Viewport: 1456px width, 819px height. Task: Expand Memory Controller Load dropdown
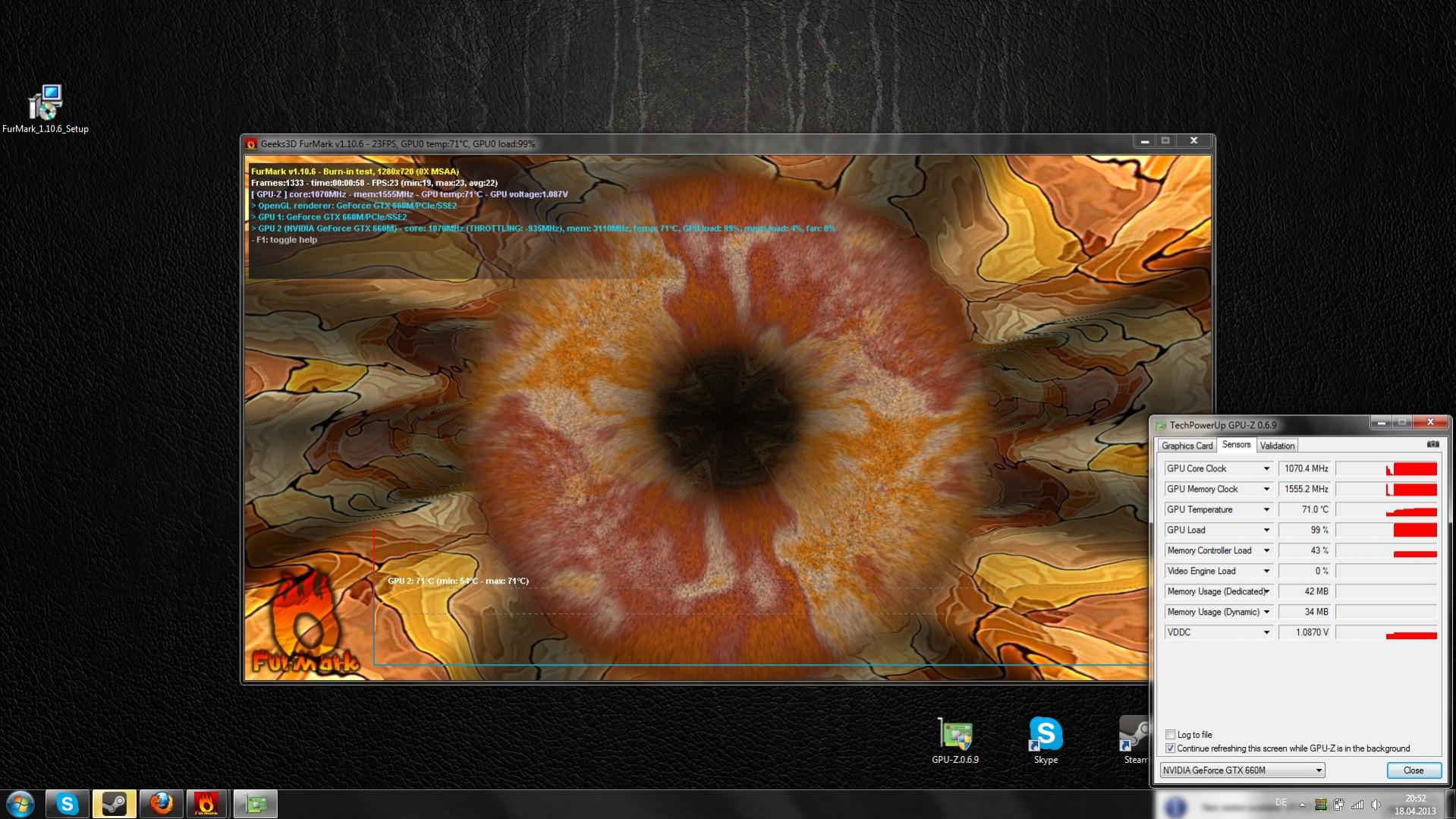(x=1266, y=551)
